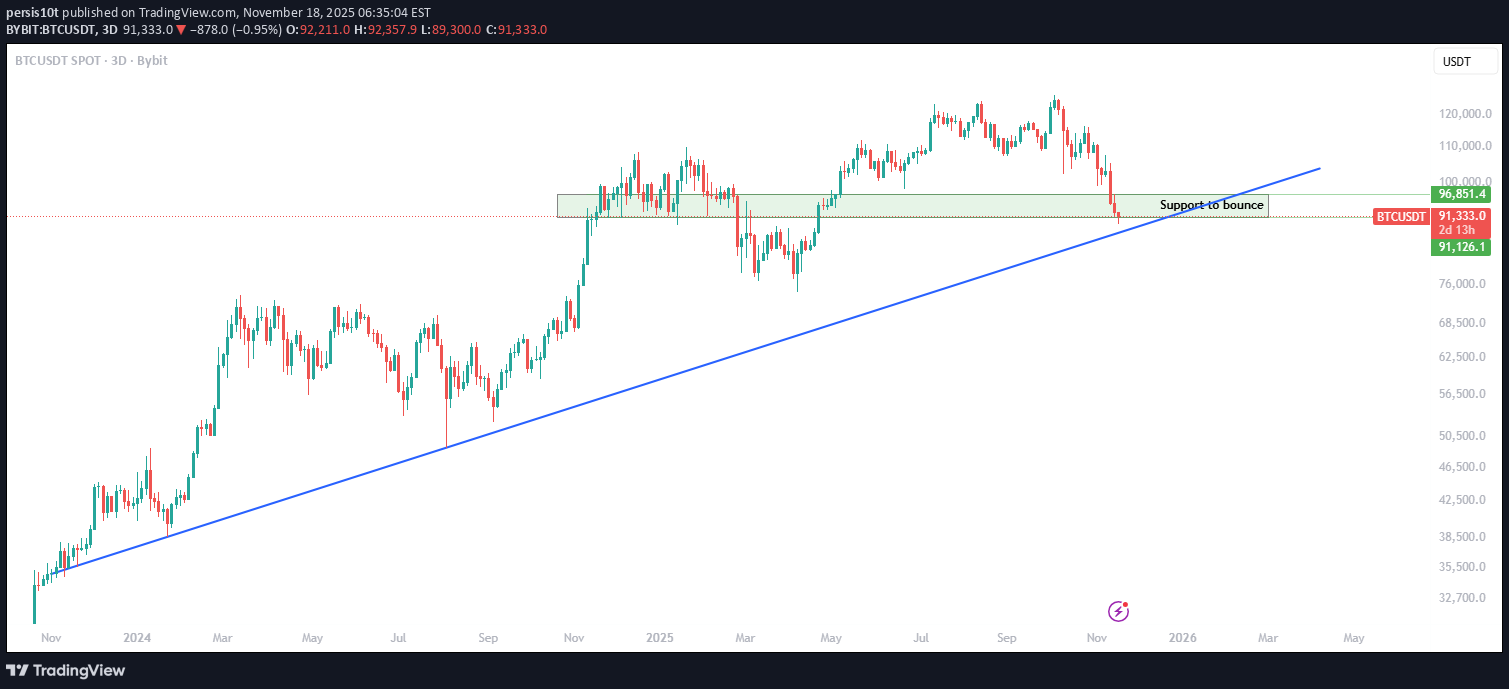1509x689 pixels.
Task: Click the "Support to bounce" text annotation
Action: (x=1211, y=205)
